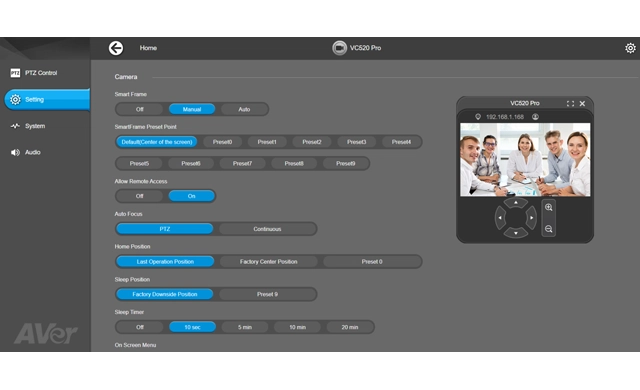Click the user icon beside IP address

tap(535, 117)
